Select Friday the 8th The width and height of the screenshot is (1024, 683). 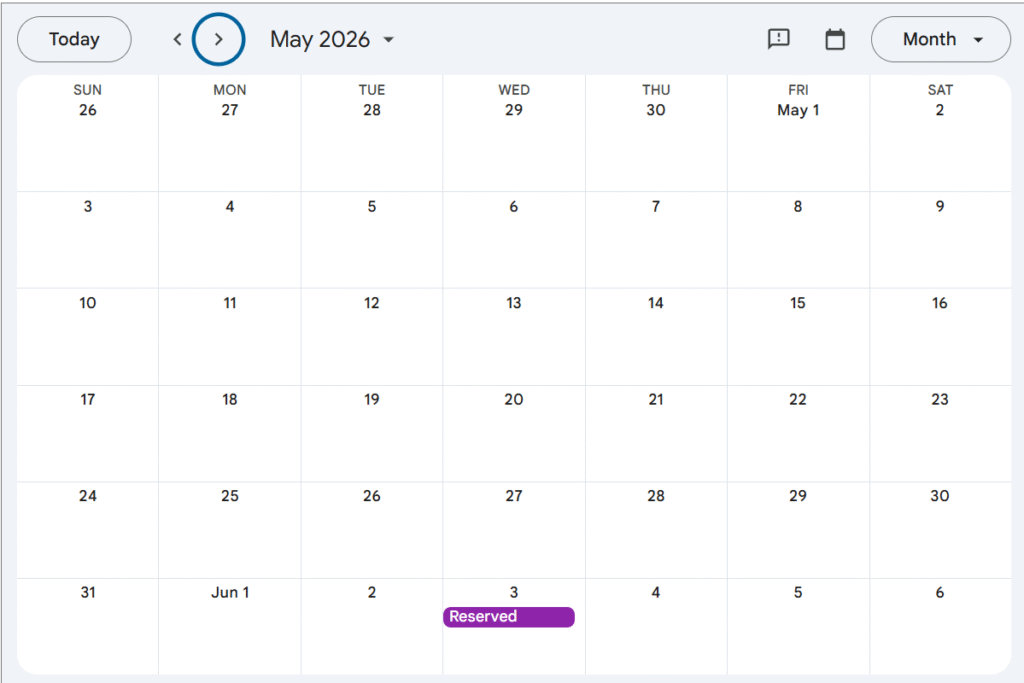[x=798, y=207]
